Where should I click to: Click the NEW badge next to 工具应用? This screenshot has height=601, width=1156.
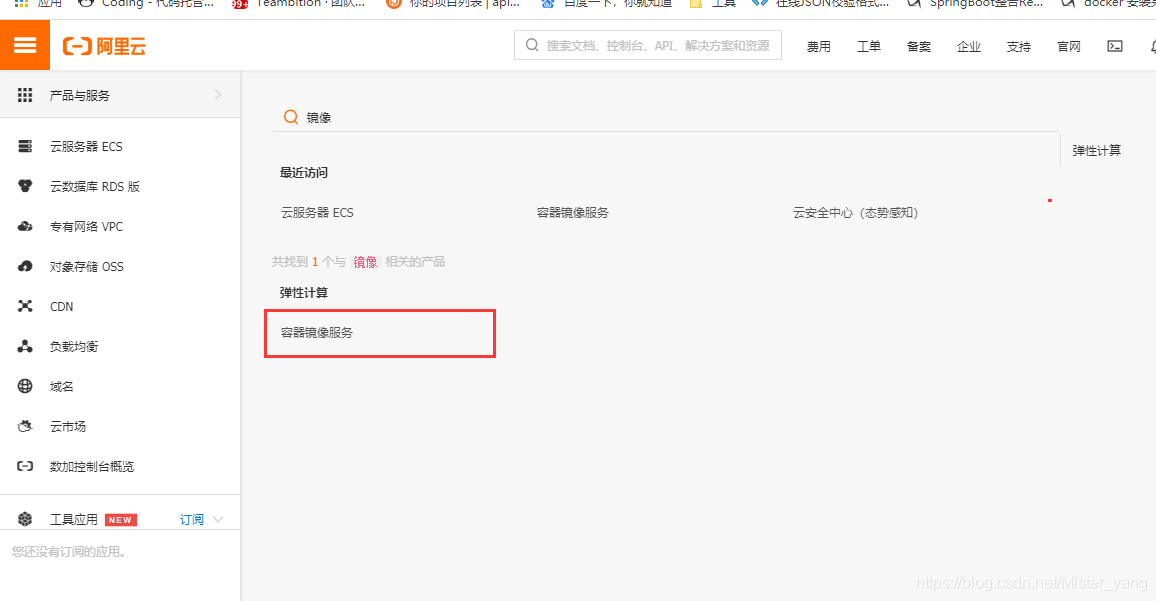point(120,520)
